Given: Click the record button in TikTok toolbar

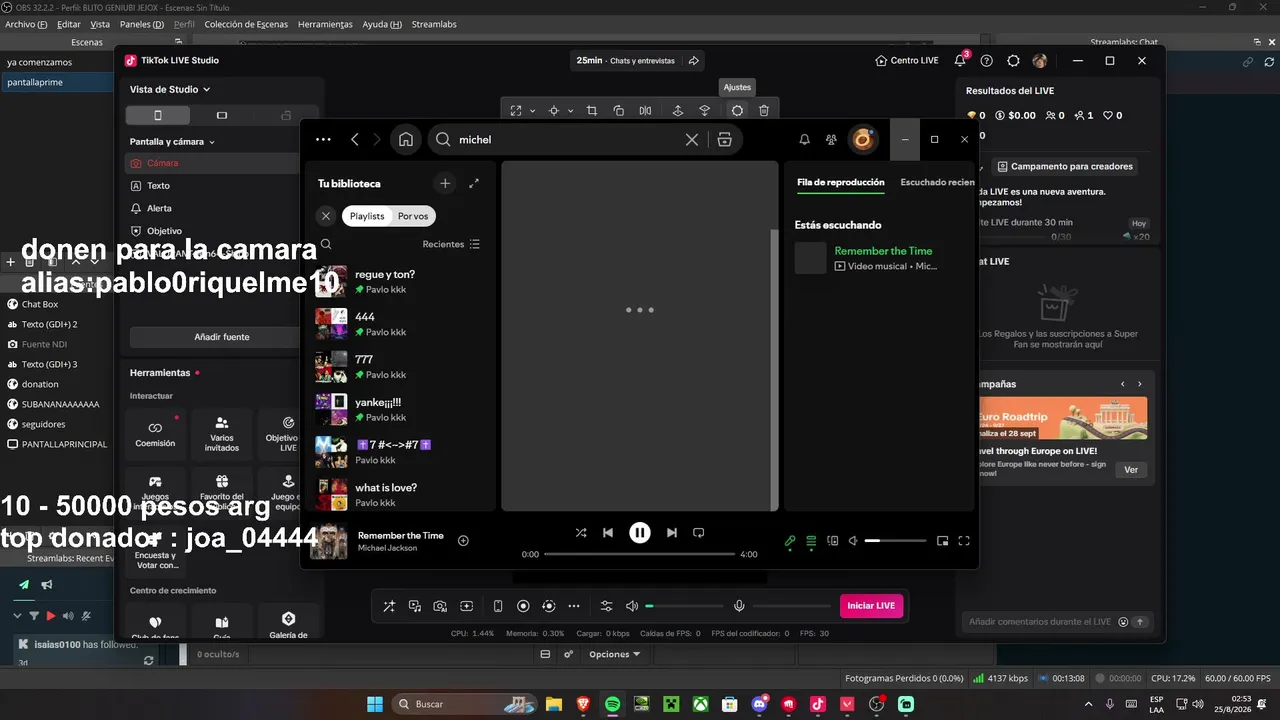Looking at the screenshot, I should point(523,606).
